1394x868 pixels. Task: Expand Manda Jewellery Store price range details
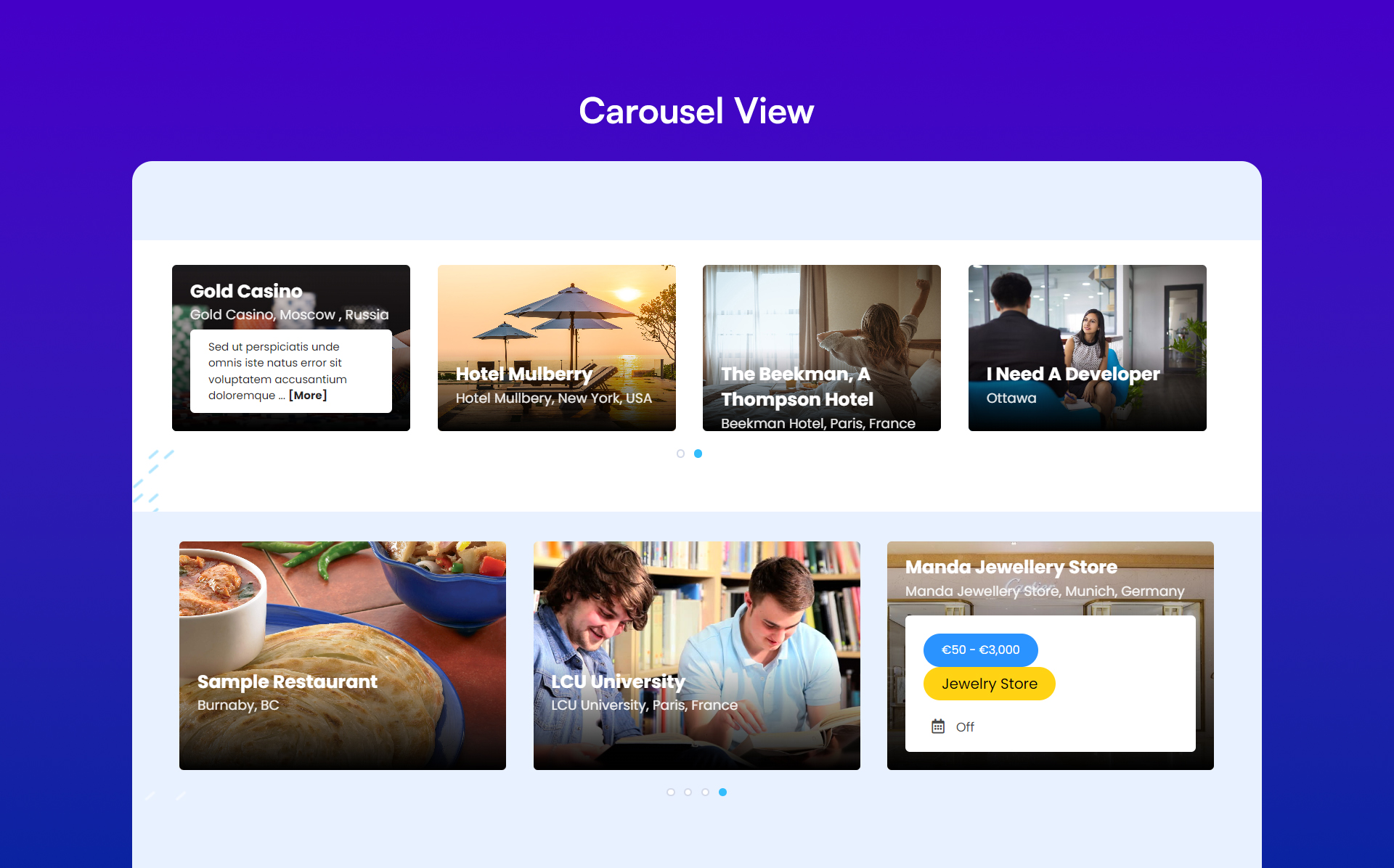tap(980, 649)
